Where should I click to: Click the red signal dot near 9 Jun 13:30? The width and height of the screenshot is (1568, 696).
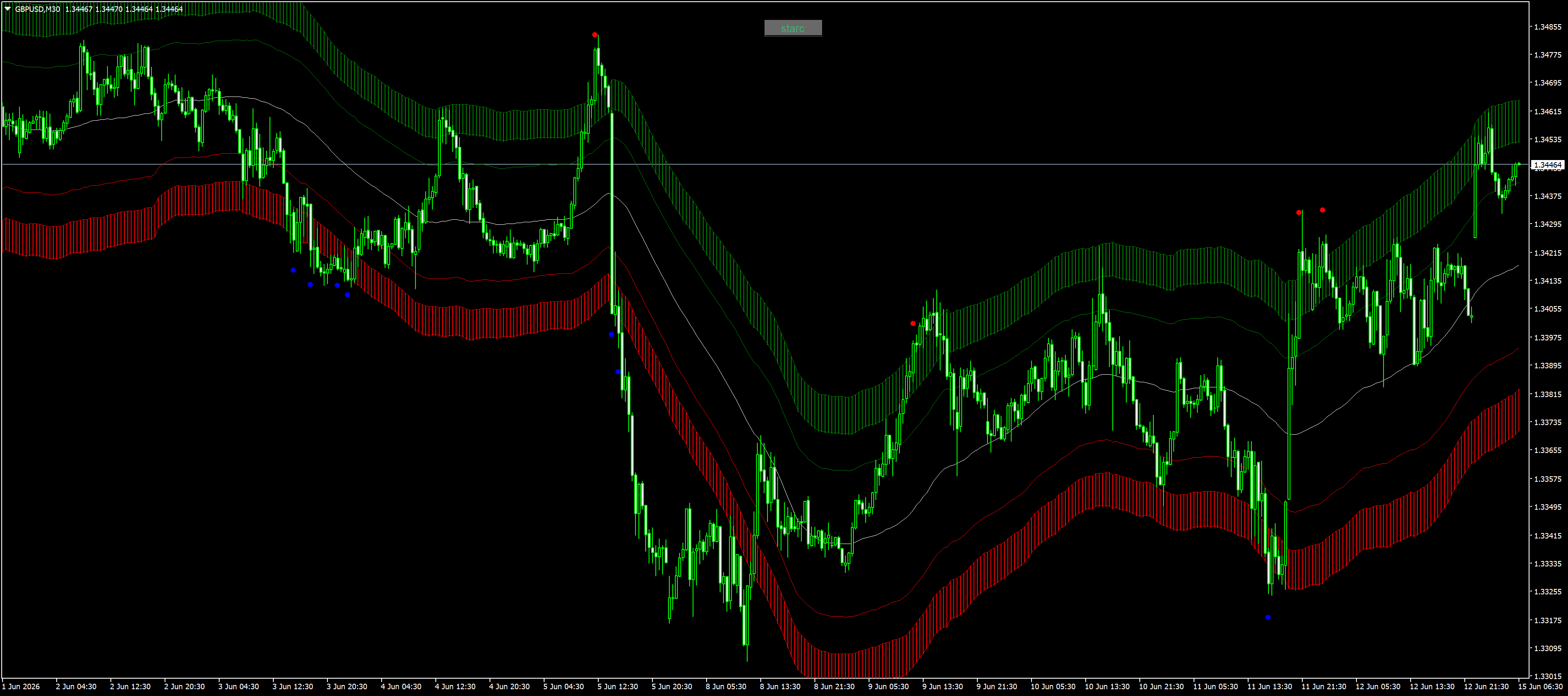pos(913,323)
